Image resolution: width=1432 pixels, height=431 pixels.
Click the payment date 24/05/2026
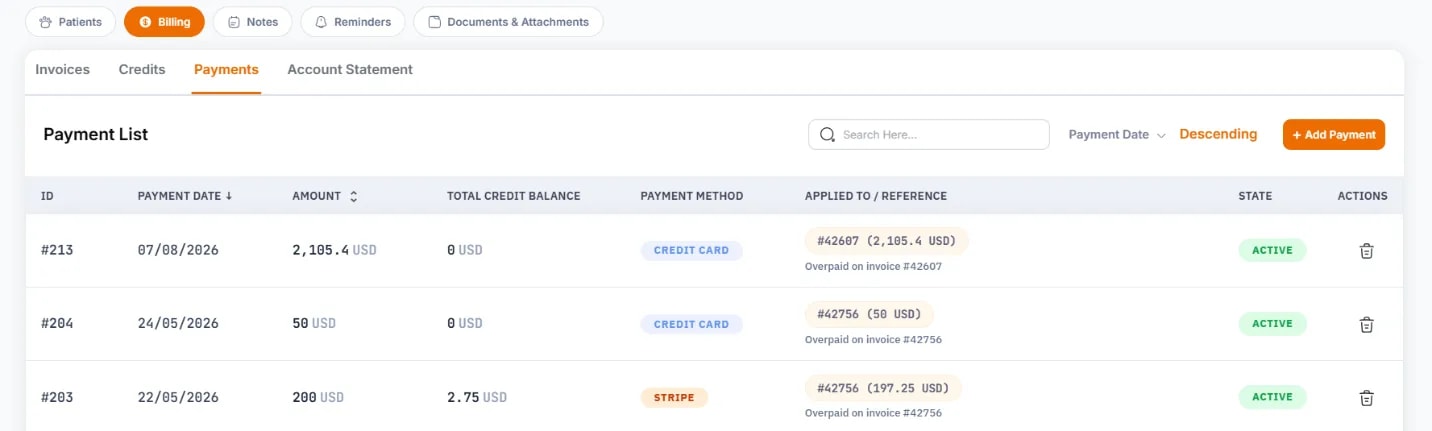click(178, 324)
